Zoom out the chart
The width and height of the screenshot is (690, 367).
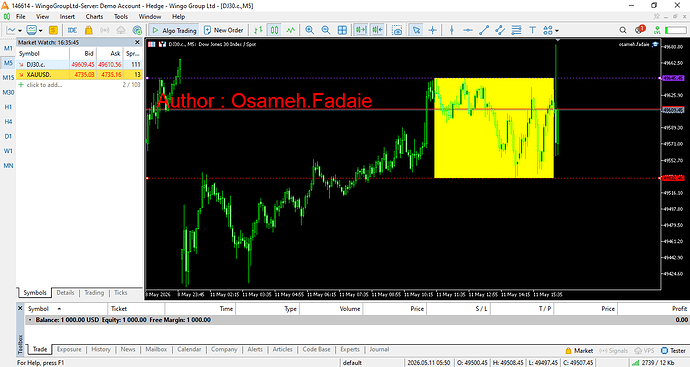tap(326, 30)
